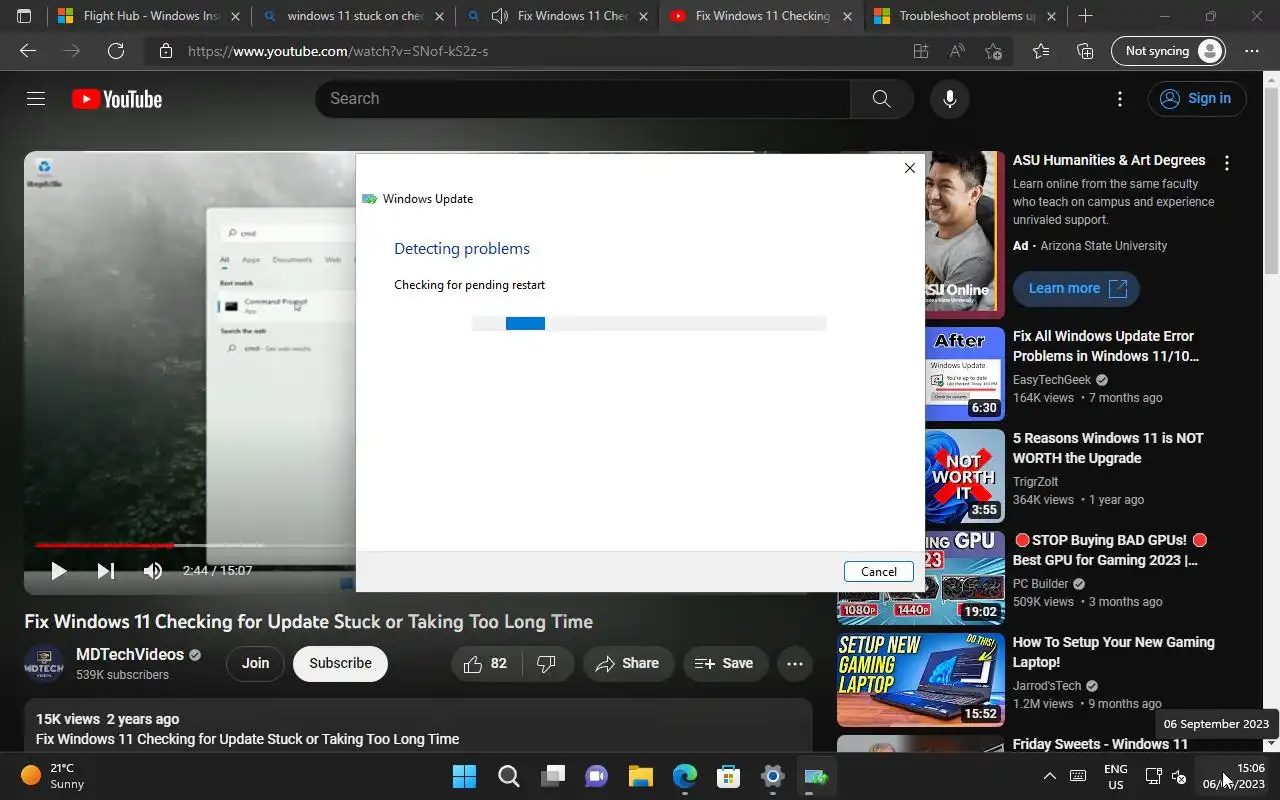Click the YouTube search magnifier button
Viewport: 1280px width, 800px height.
pos(881,99)
